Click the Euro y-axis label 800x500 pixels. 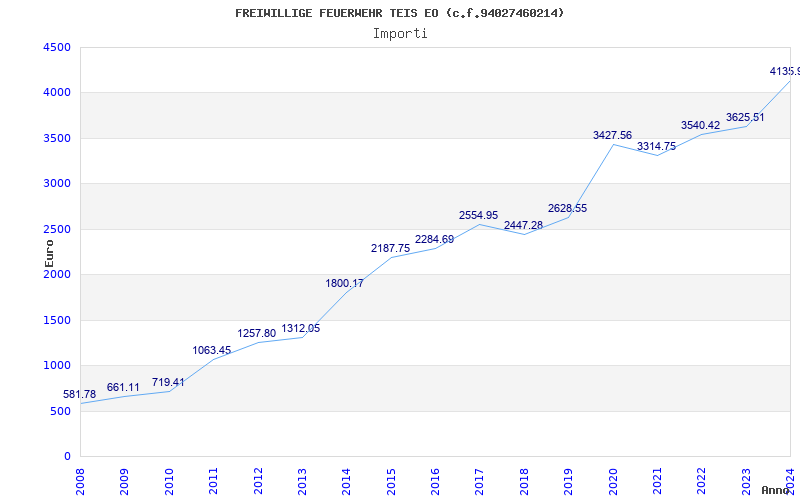tap(49, 252)
